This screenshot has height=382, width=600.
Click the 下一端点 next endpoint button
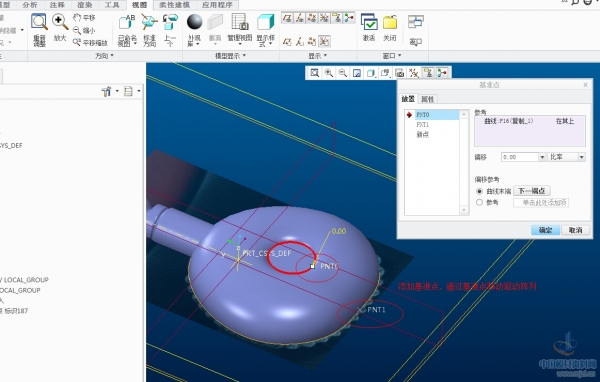coord(532,191)
